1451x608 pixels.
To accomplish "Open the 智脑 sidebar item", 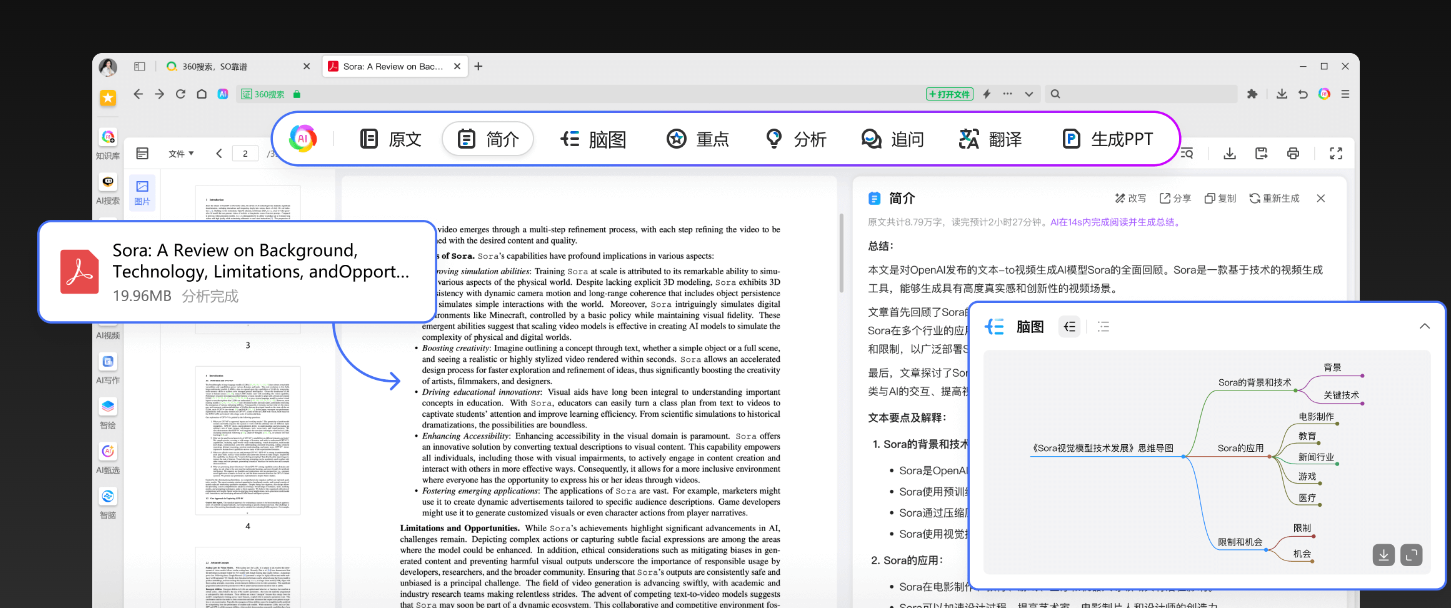I will (108, 504).
